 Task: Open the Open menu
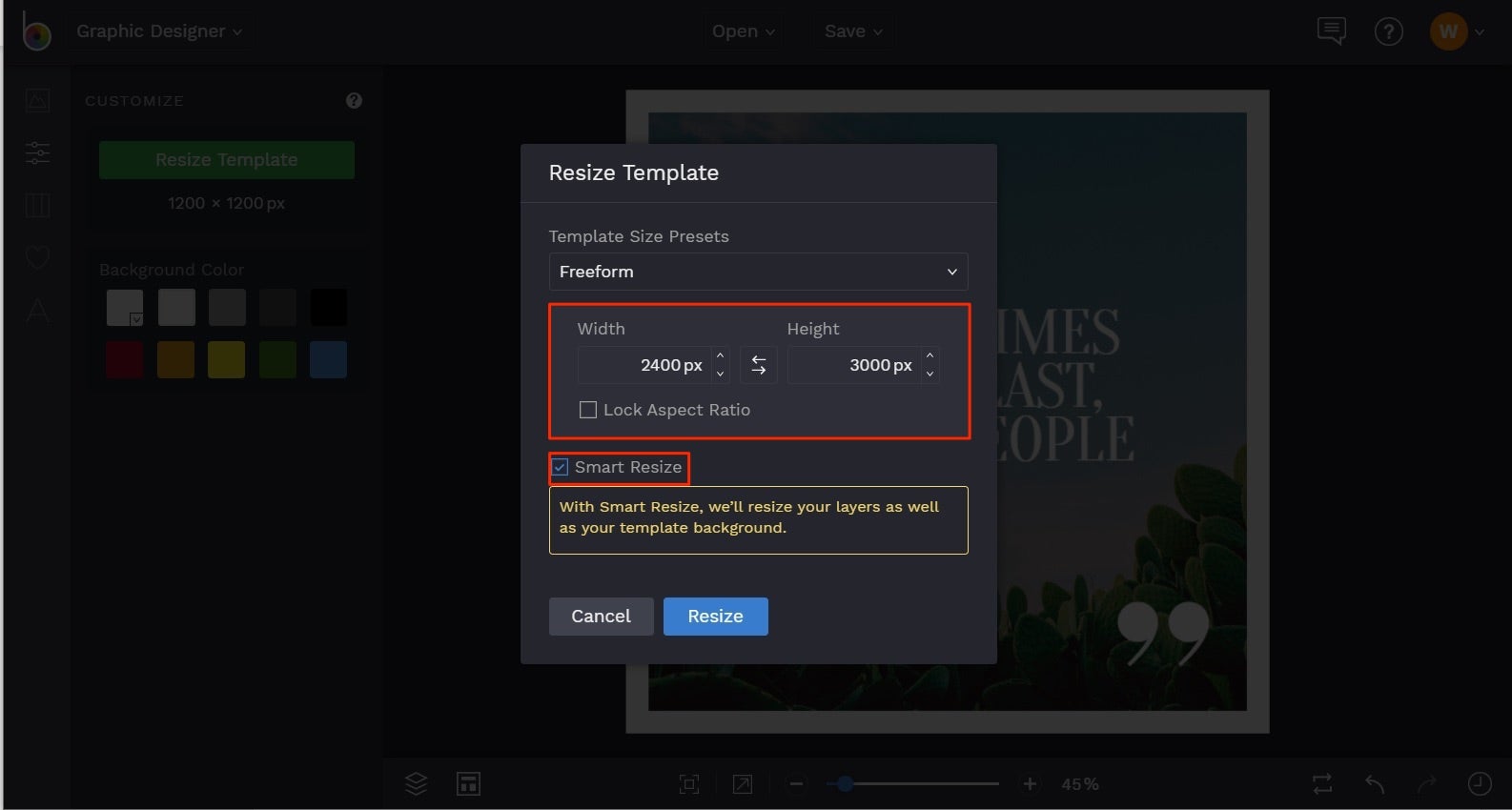[744, 31]
